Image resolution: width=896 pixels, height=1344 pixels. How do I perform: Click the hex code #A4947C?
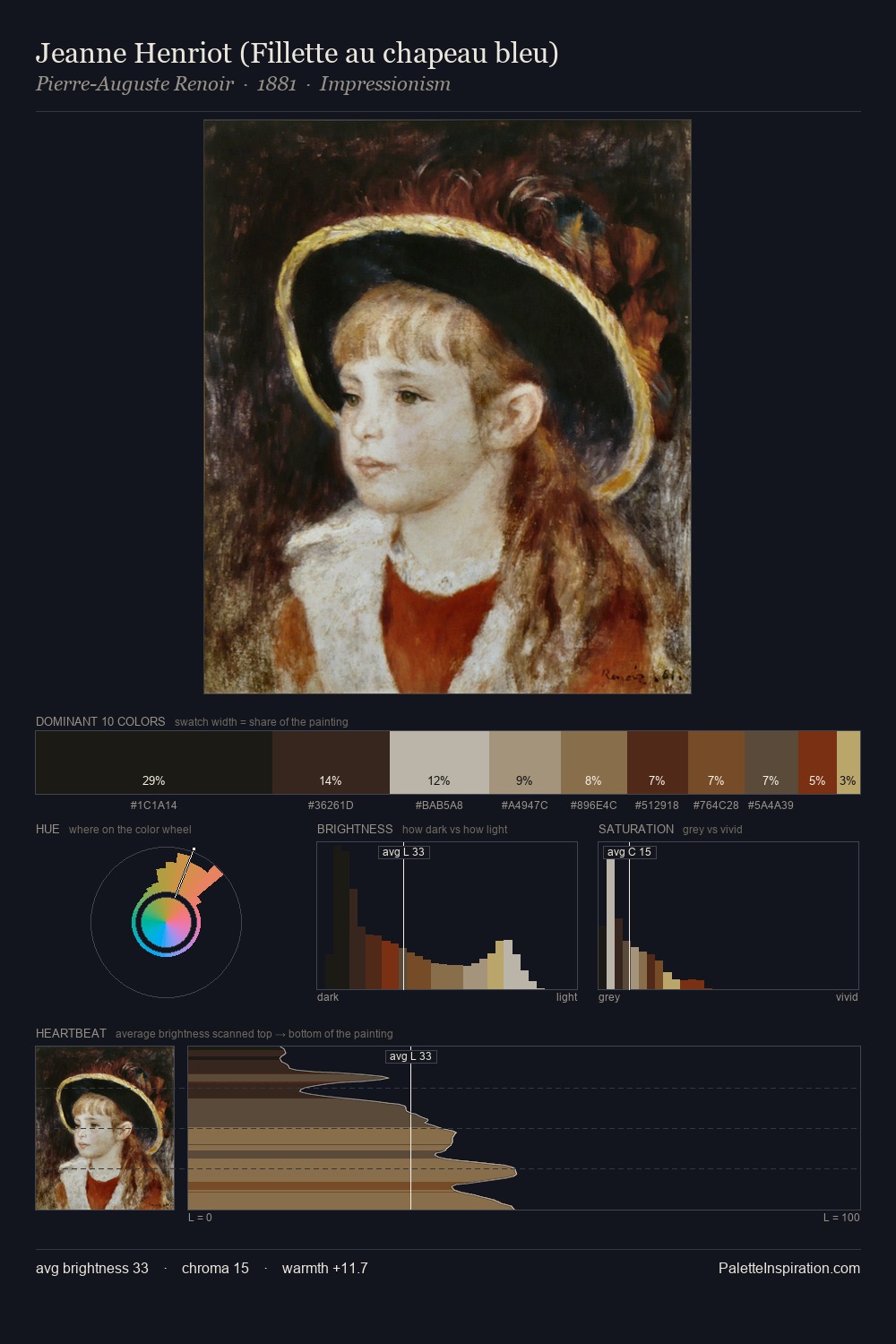[525, 806]
